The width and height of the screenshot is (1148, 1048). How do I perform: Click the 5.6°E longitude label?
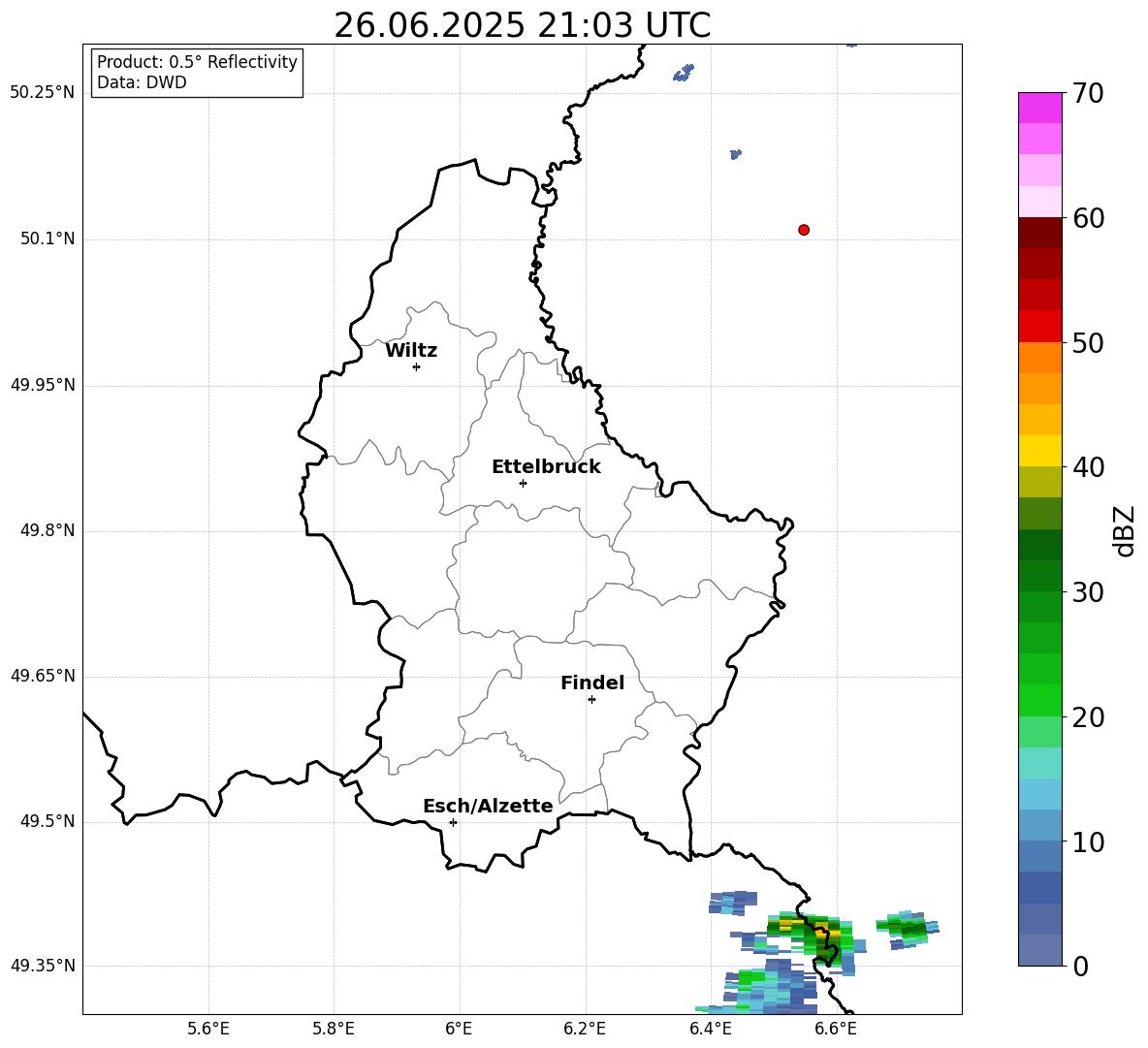pyautogui.click(x=208, y=1029)
